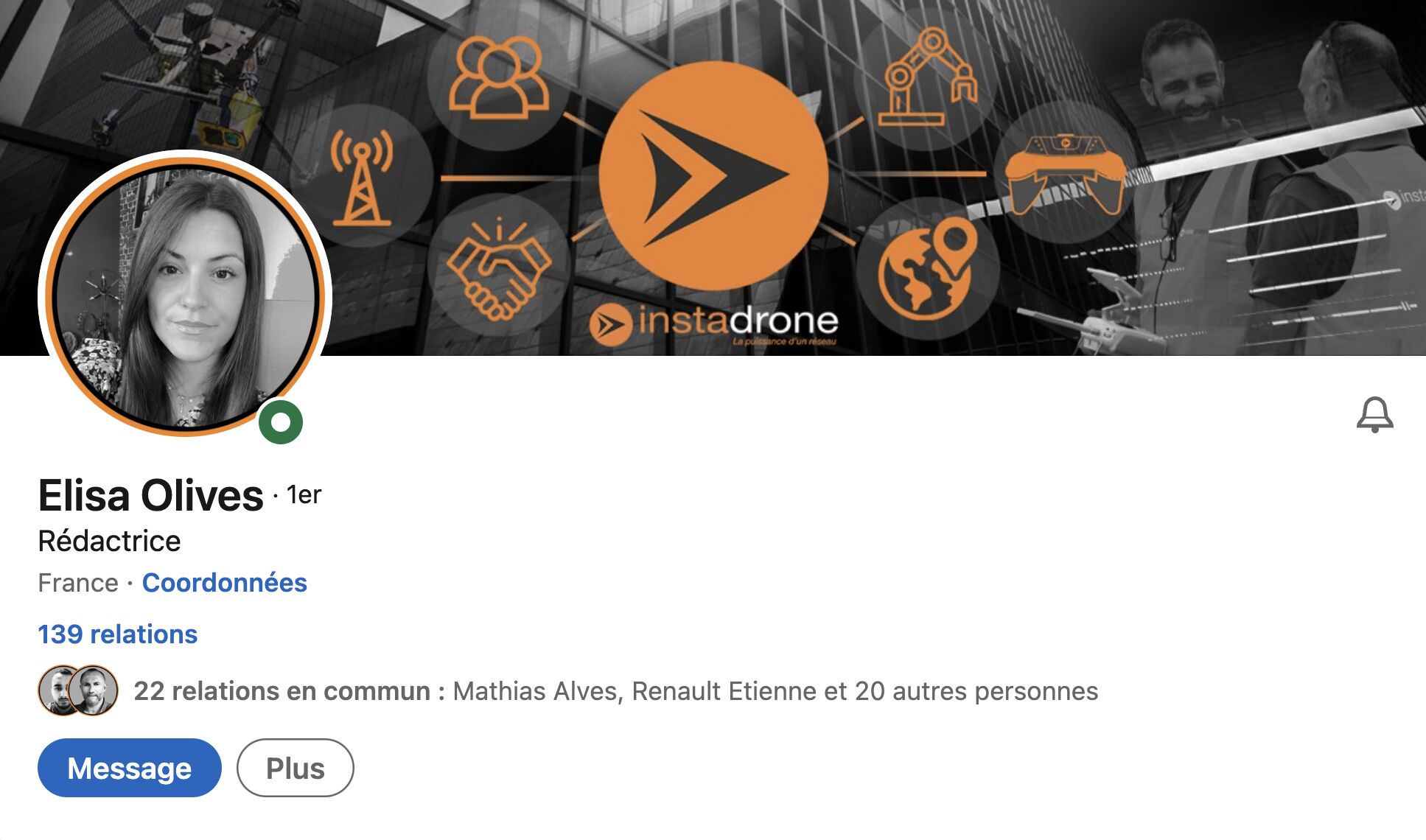The width and height of the screenshot is (1426, 840).
Task: Expand the Plus options menu
Action: click(296, 768)
